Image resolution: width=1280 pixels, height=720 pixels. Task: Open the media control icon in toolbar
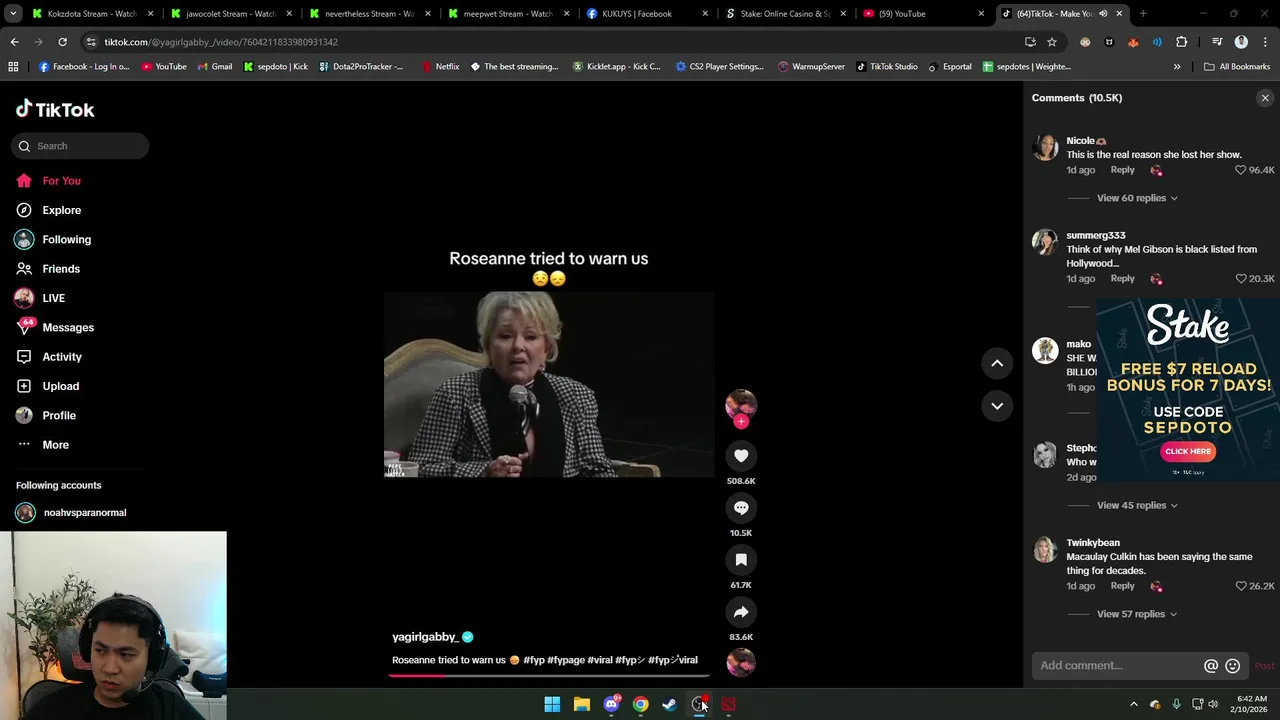1217,42
